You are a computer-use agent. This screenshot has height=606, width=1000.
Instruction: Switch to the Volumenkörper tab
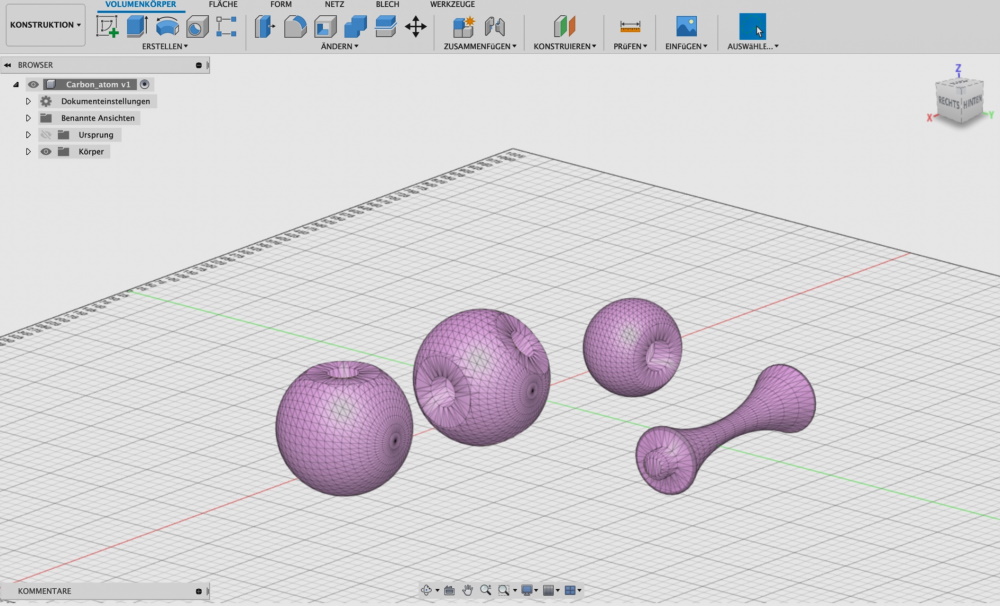click(141, 4)
